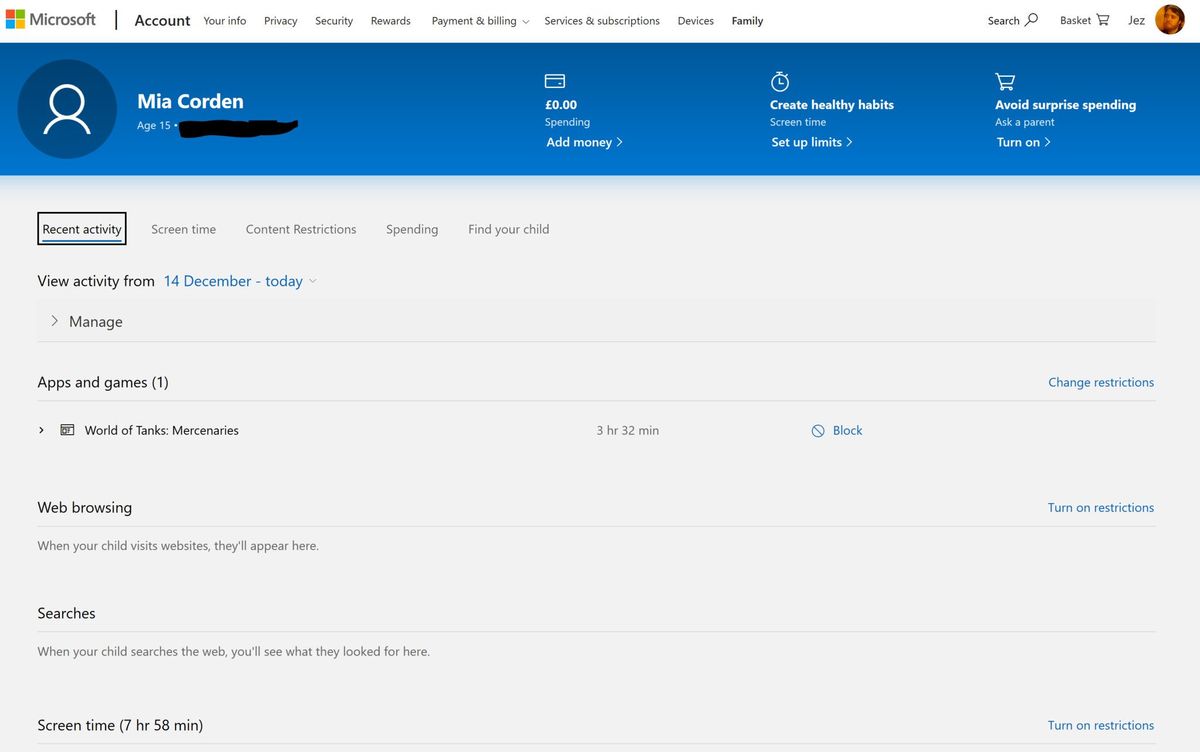Click the spending payment card icon
This screenshot has height=752, width=1200.
click(554, 80)
